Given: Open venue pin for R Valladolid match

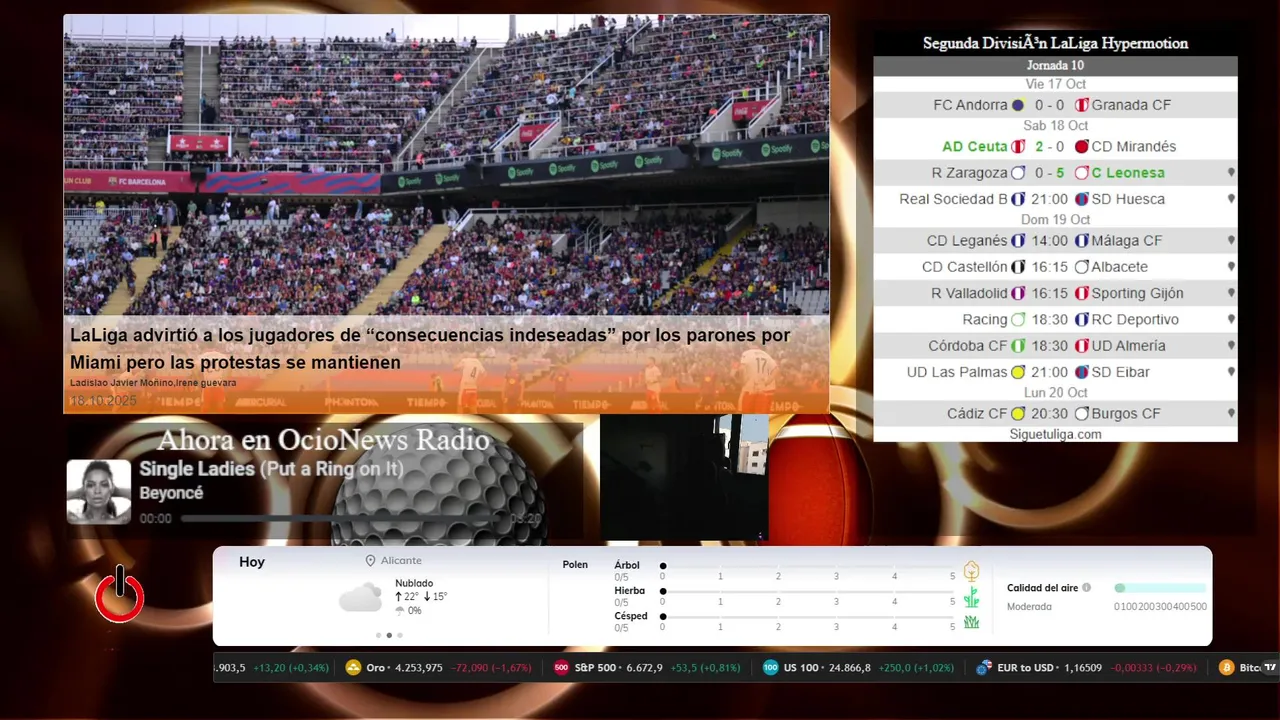Looking at the screenshot, I should [1231, 293].
